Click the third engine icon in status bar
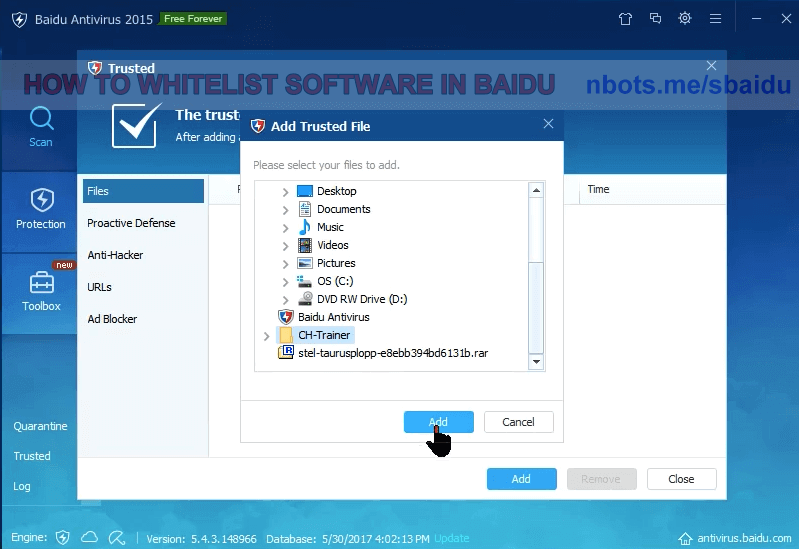The image size is (799, 549). (x=117, y=537)
